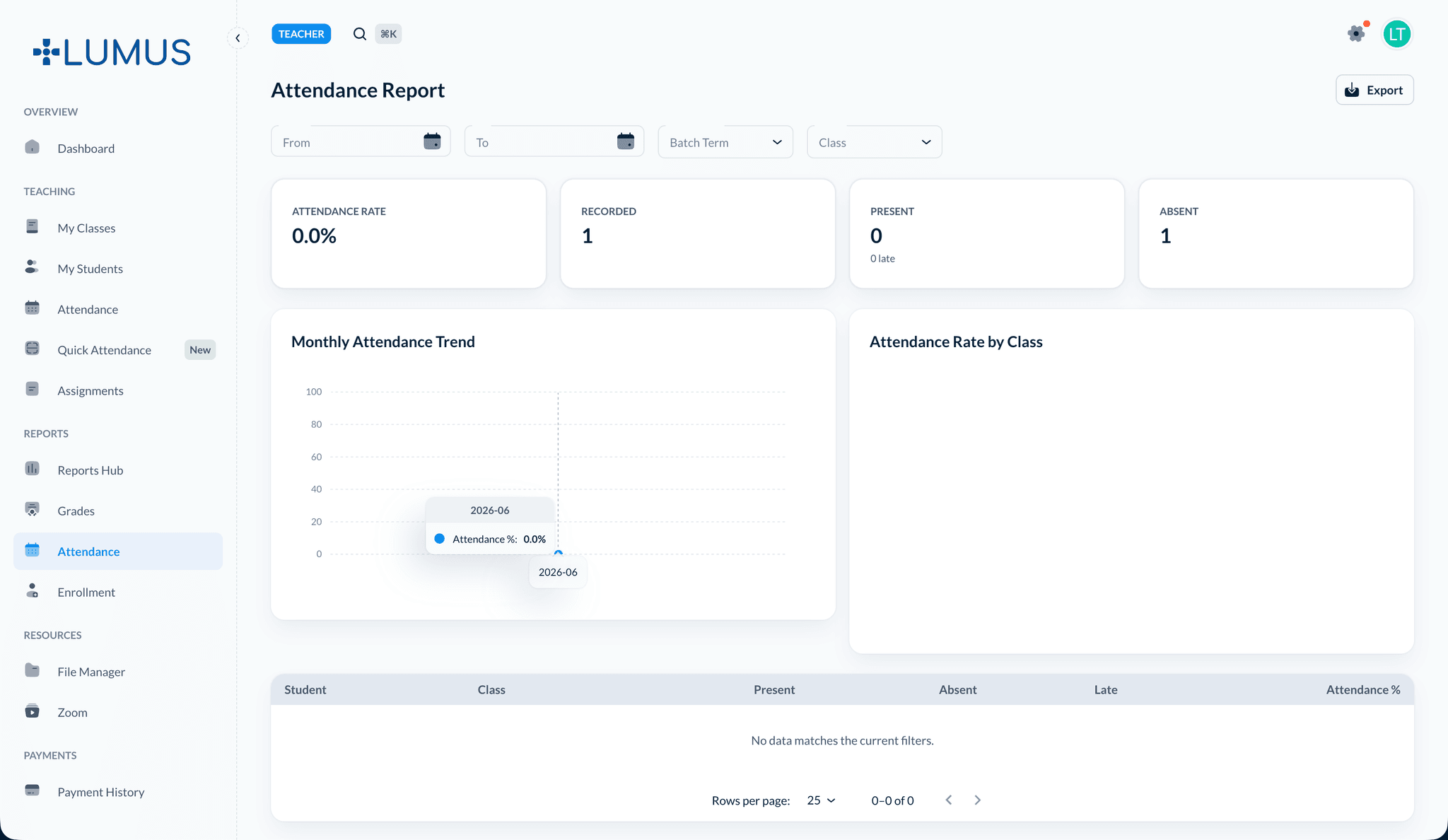
Task: Open settings gear with notification dot
Action: 1356,33
